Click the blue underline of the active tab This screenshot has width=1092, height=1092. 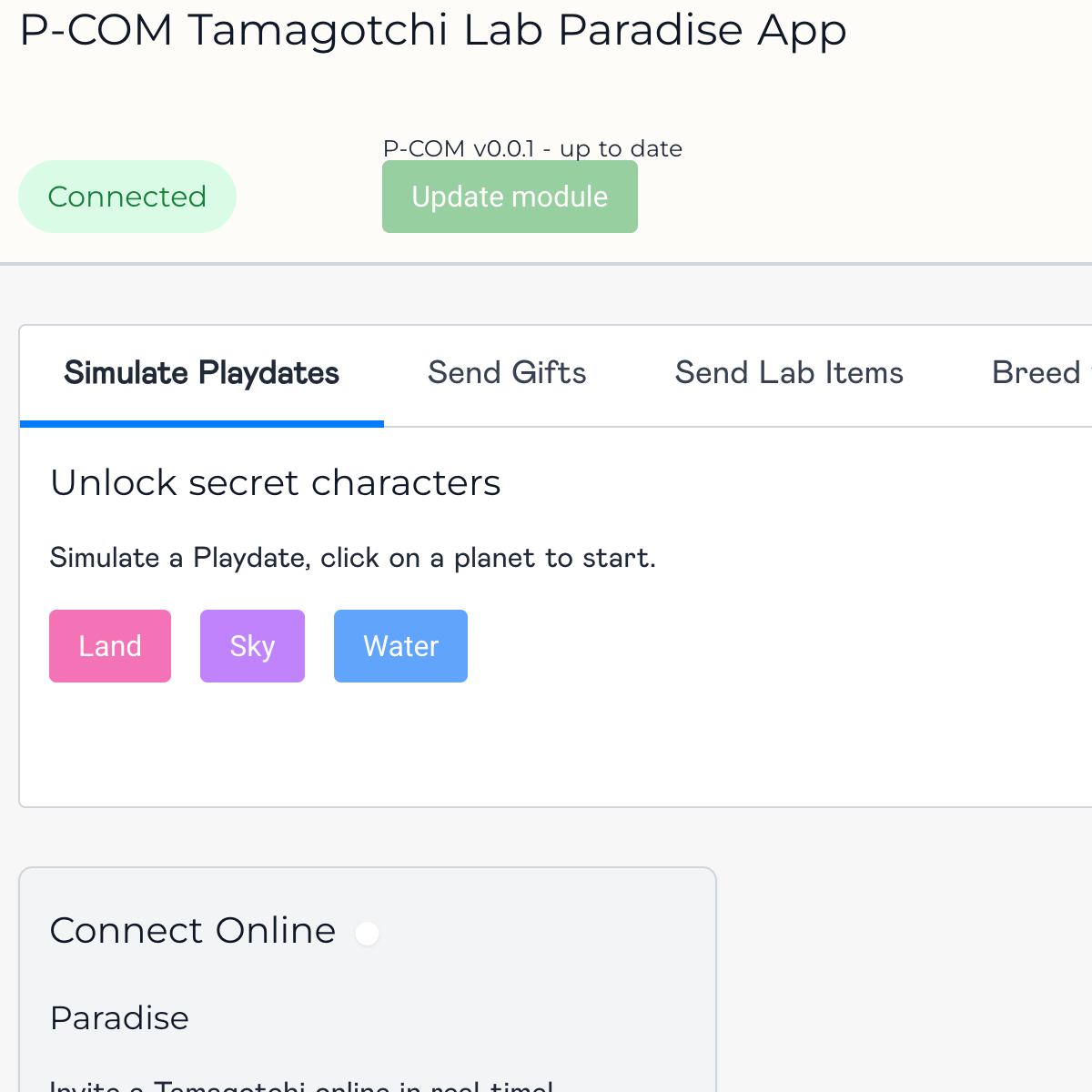(202, 424)
